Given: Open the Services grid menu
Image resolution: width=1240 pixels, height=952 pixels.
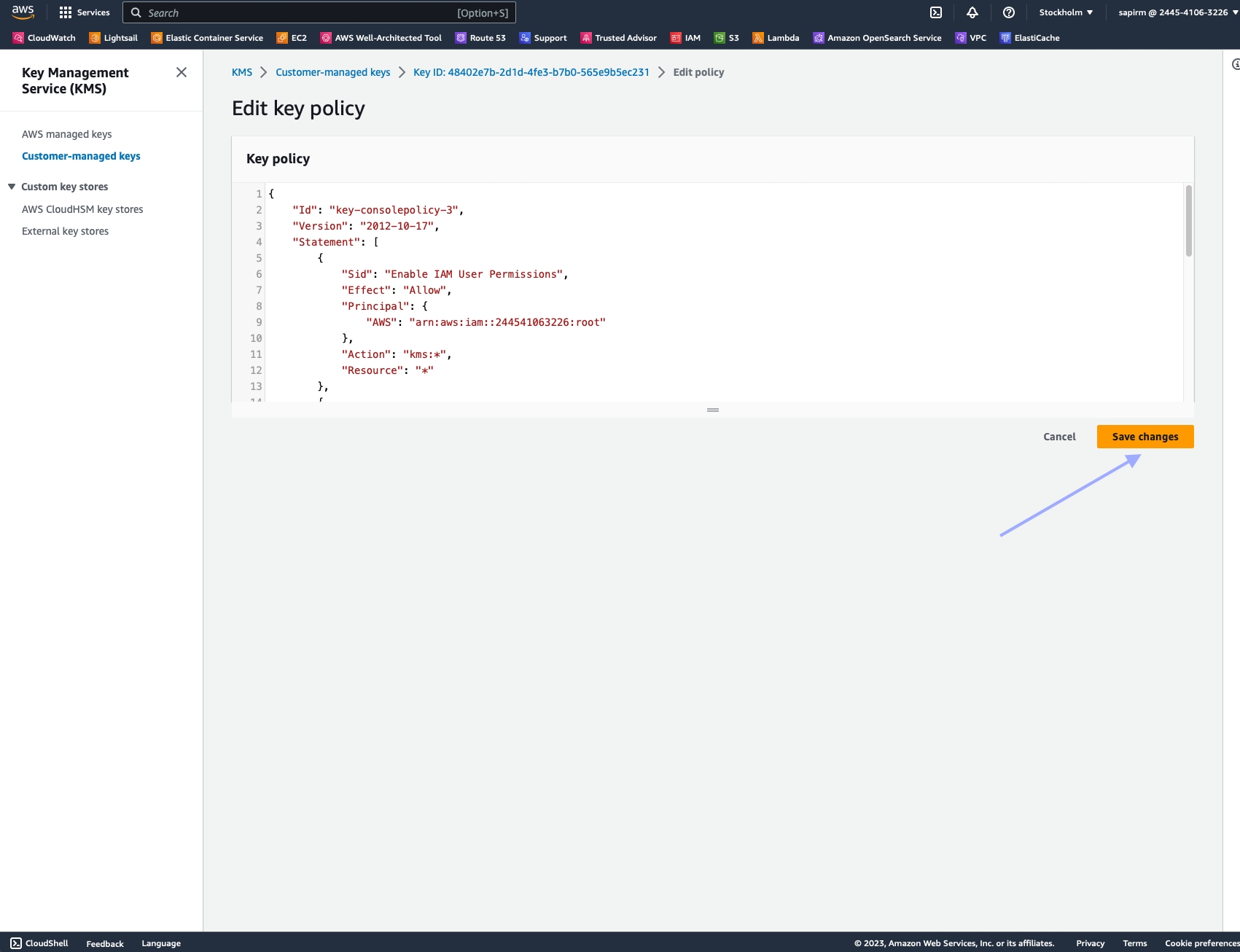Looking at the screenshot, I should tap(84, 12).
